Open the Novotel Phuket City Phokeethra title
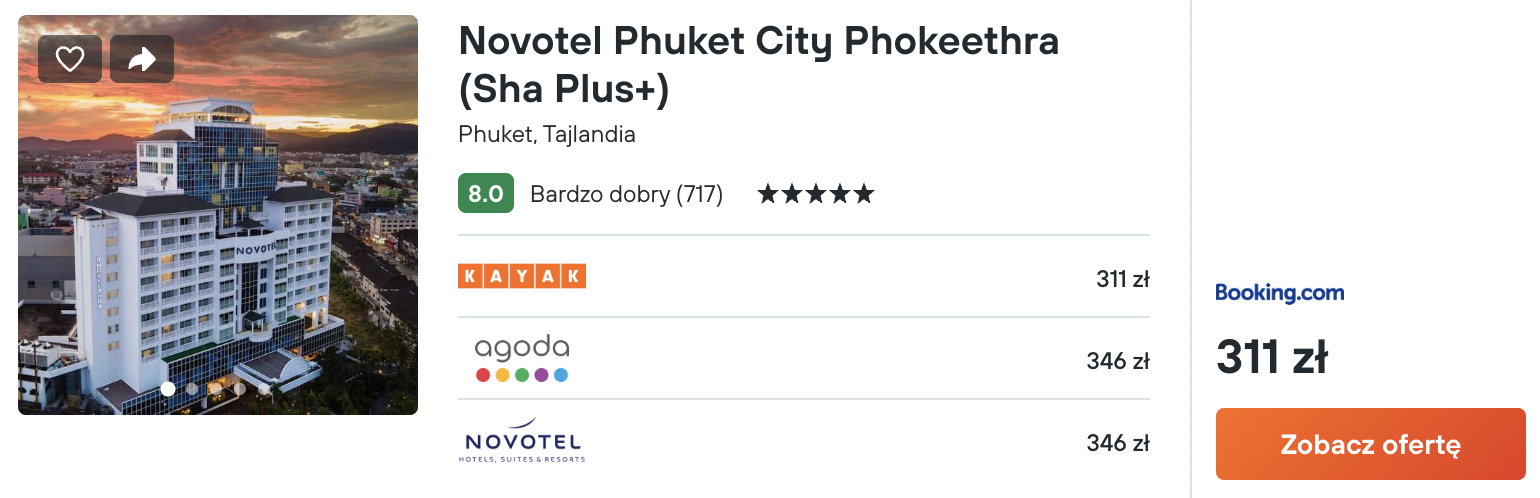 (x=759, y=65)
